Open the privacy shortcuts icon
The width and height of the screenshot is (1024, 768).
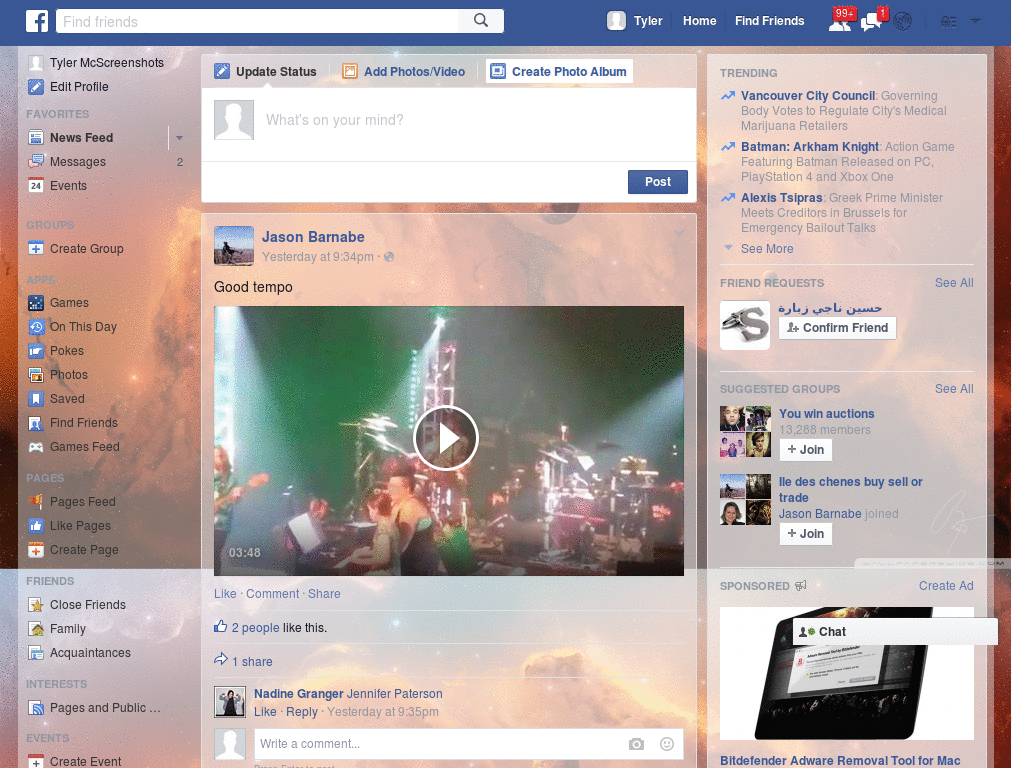point(948,22)
